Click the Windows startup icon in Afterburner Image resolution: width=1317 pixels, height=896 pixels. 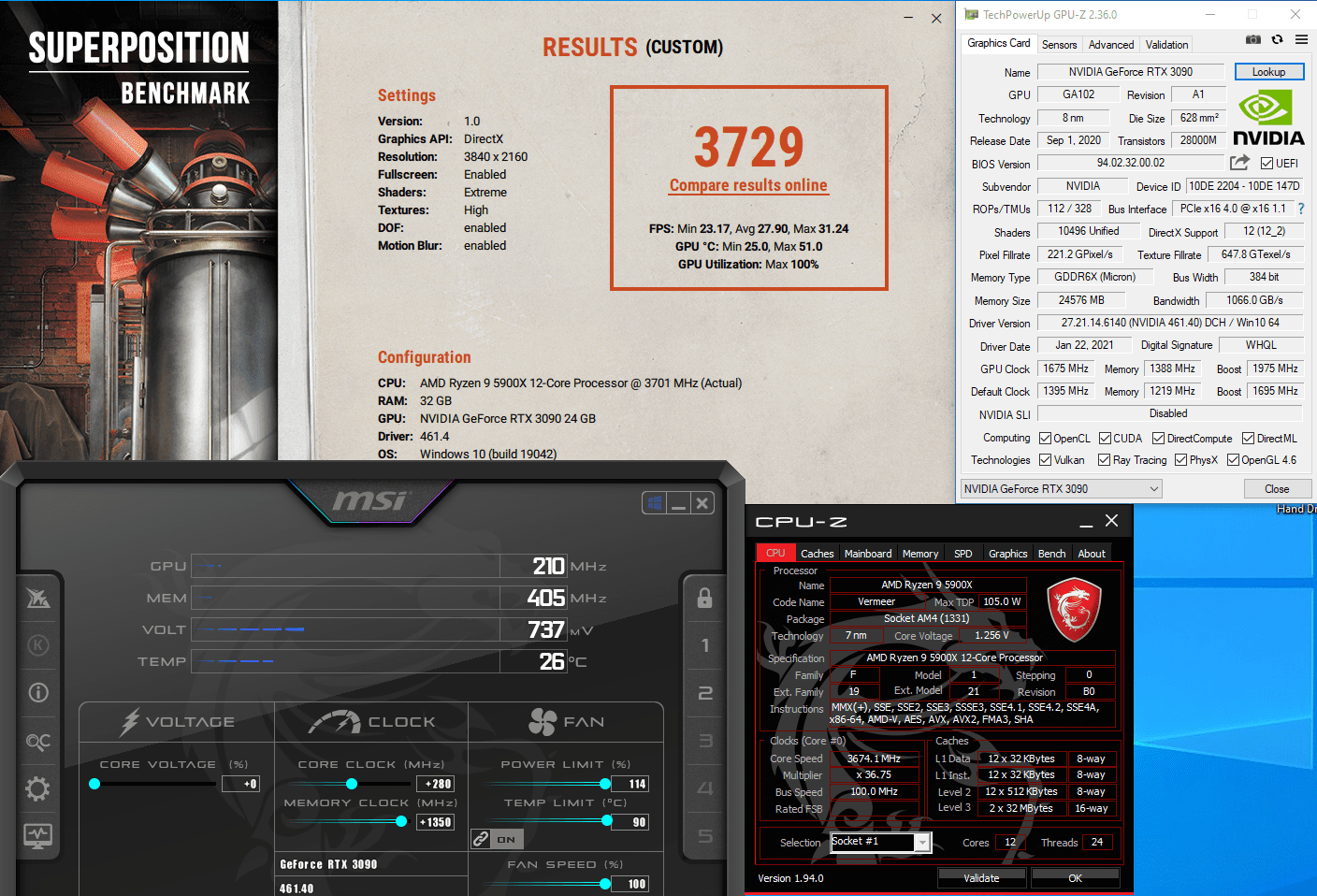(655, 503)
